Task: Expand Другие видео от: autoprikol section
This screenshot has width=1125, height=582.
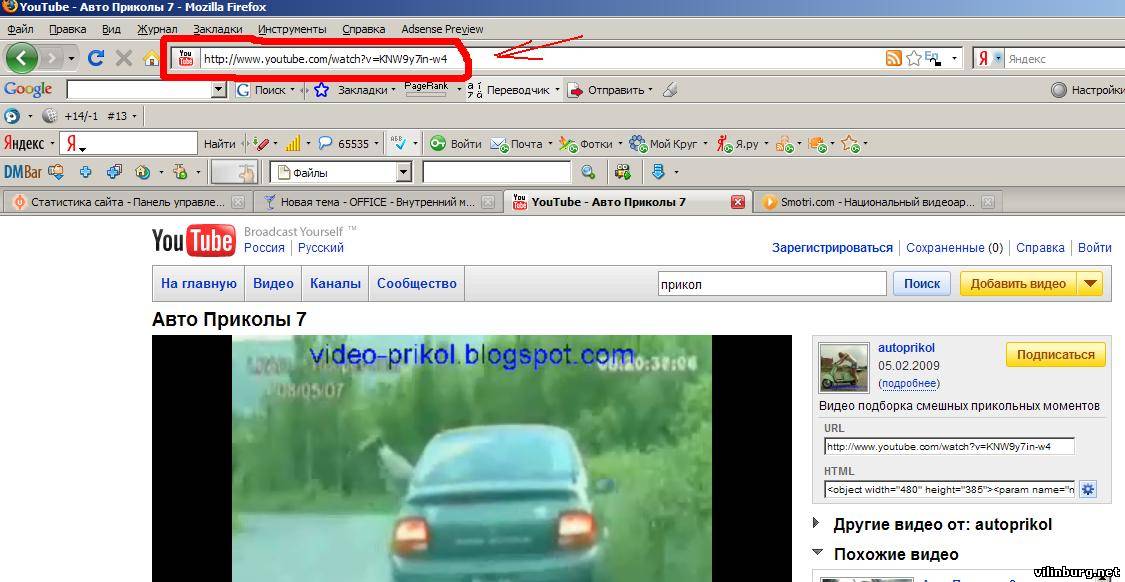Action: tap(818, 523)
